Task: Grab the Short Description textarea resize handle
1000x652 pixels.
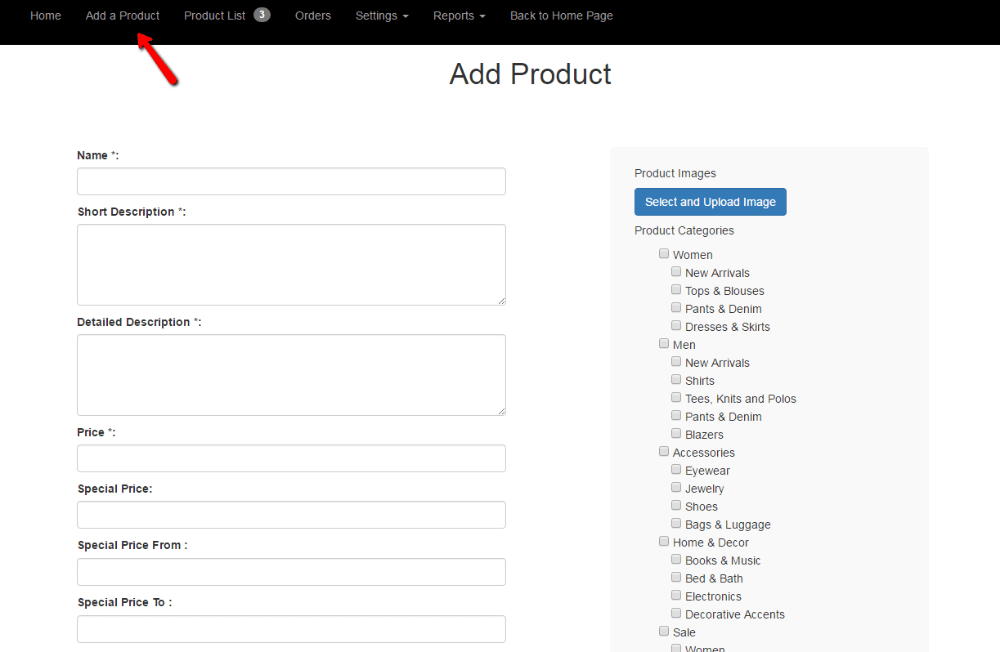Action: pos(500,300)
